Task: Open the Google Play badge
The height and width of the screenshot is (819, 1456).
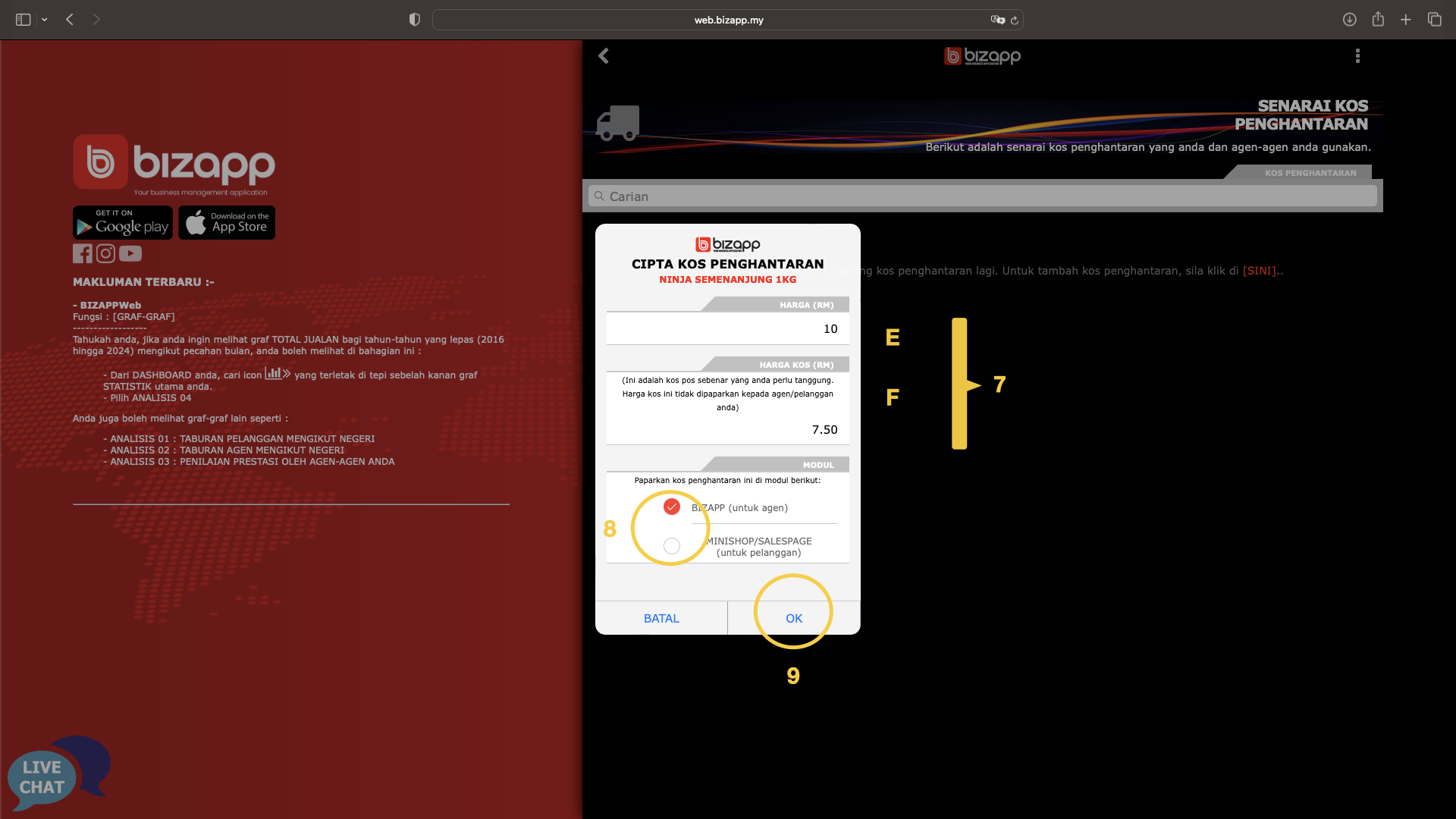Action: tap(123, 223)
